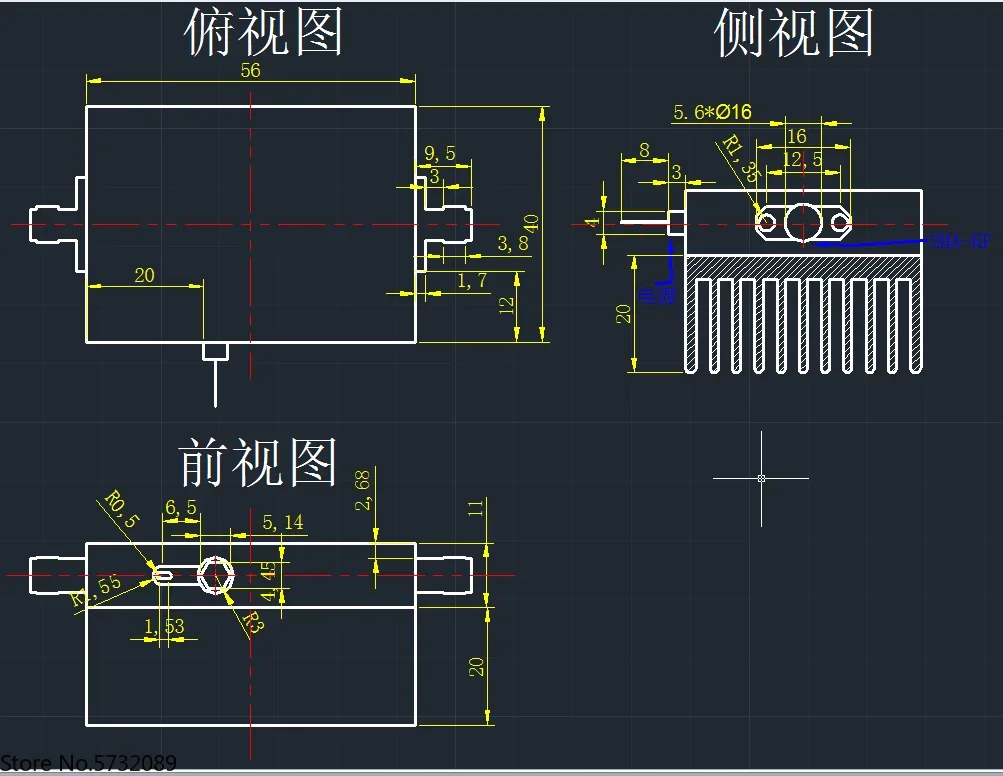Select the 1,7 dimension text
This screenshot has width=1003, height=776.
click(x=473, y=280)
